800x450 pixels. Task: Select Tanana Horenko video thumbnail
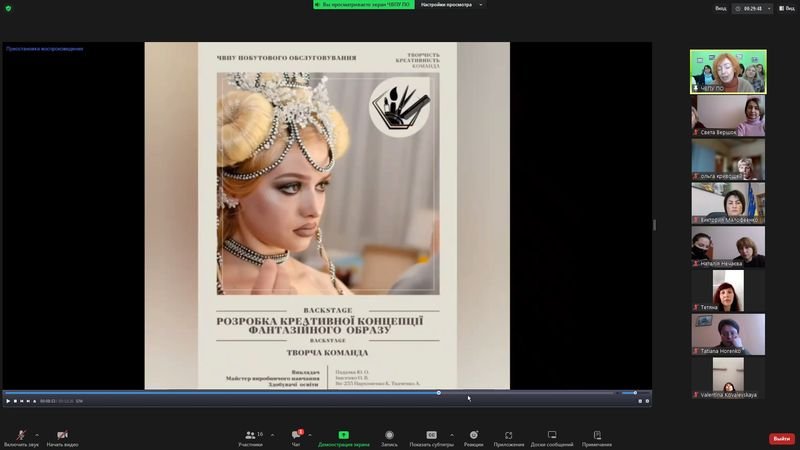(x=728, y=334)
